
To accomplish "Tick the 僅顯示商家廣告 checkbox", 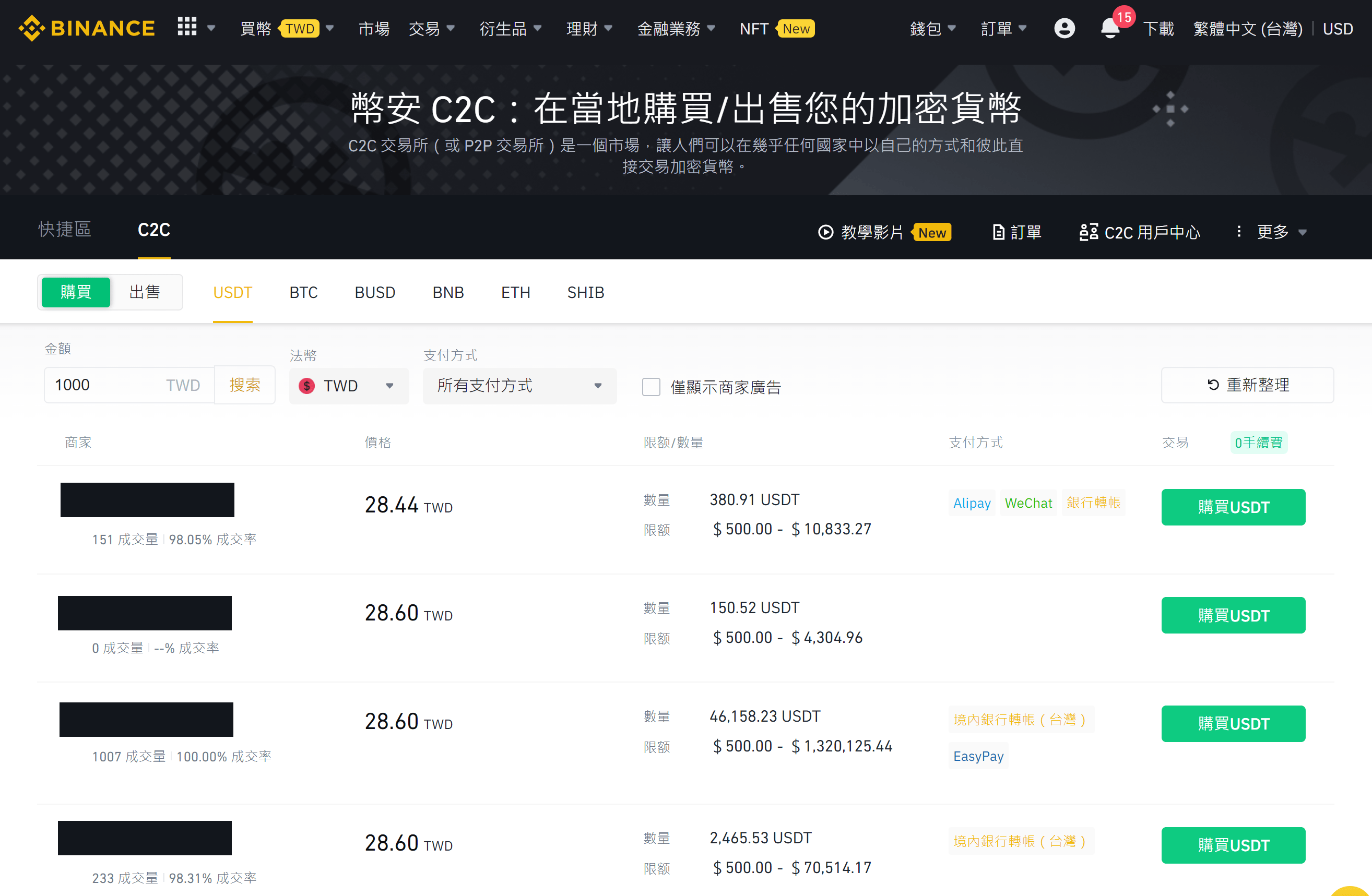I will (651, 387).
